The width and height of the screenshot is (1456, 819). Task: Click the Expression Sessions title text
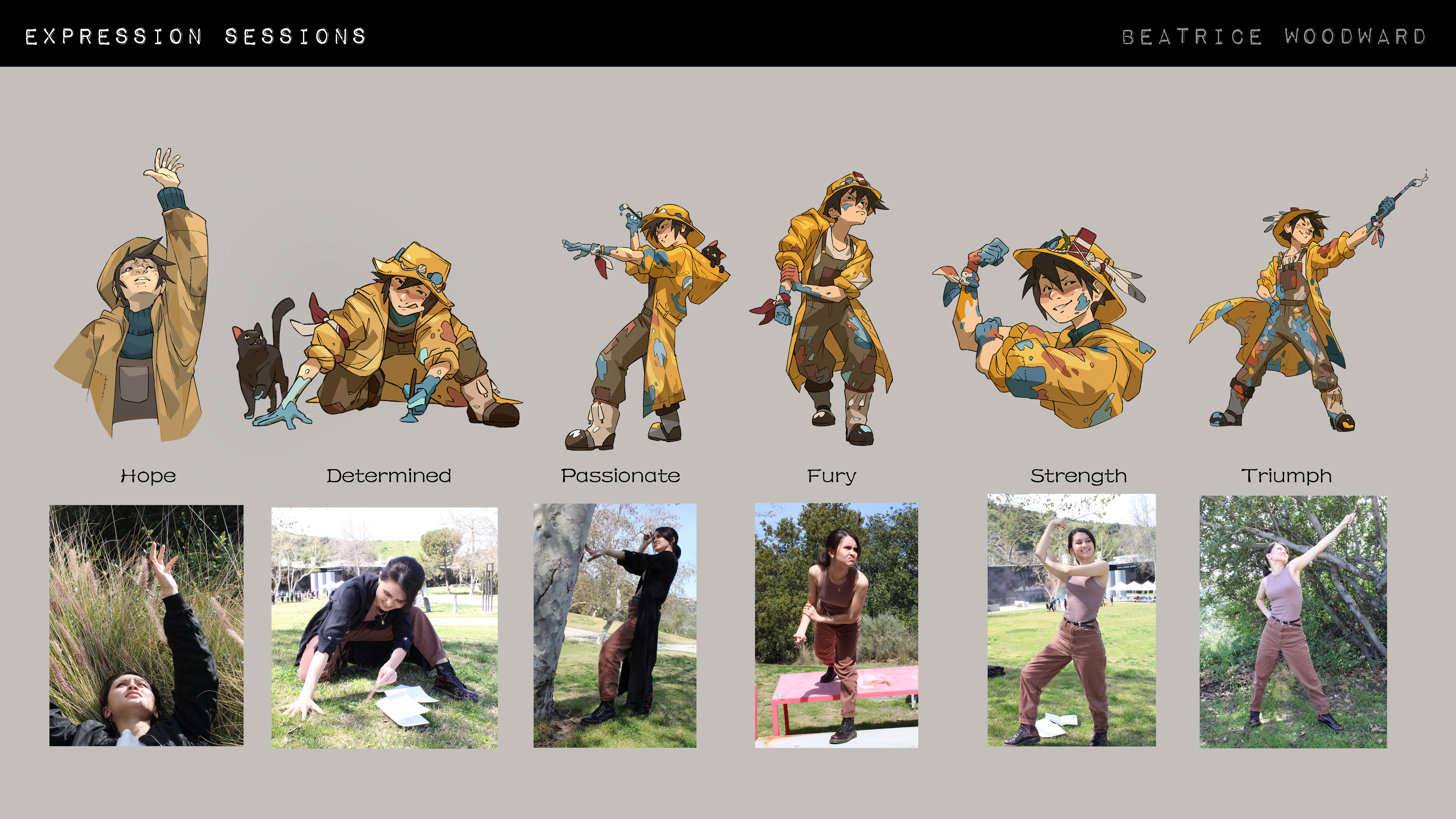pyautogui.click(x=196, y=36)
